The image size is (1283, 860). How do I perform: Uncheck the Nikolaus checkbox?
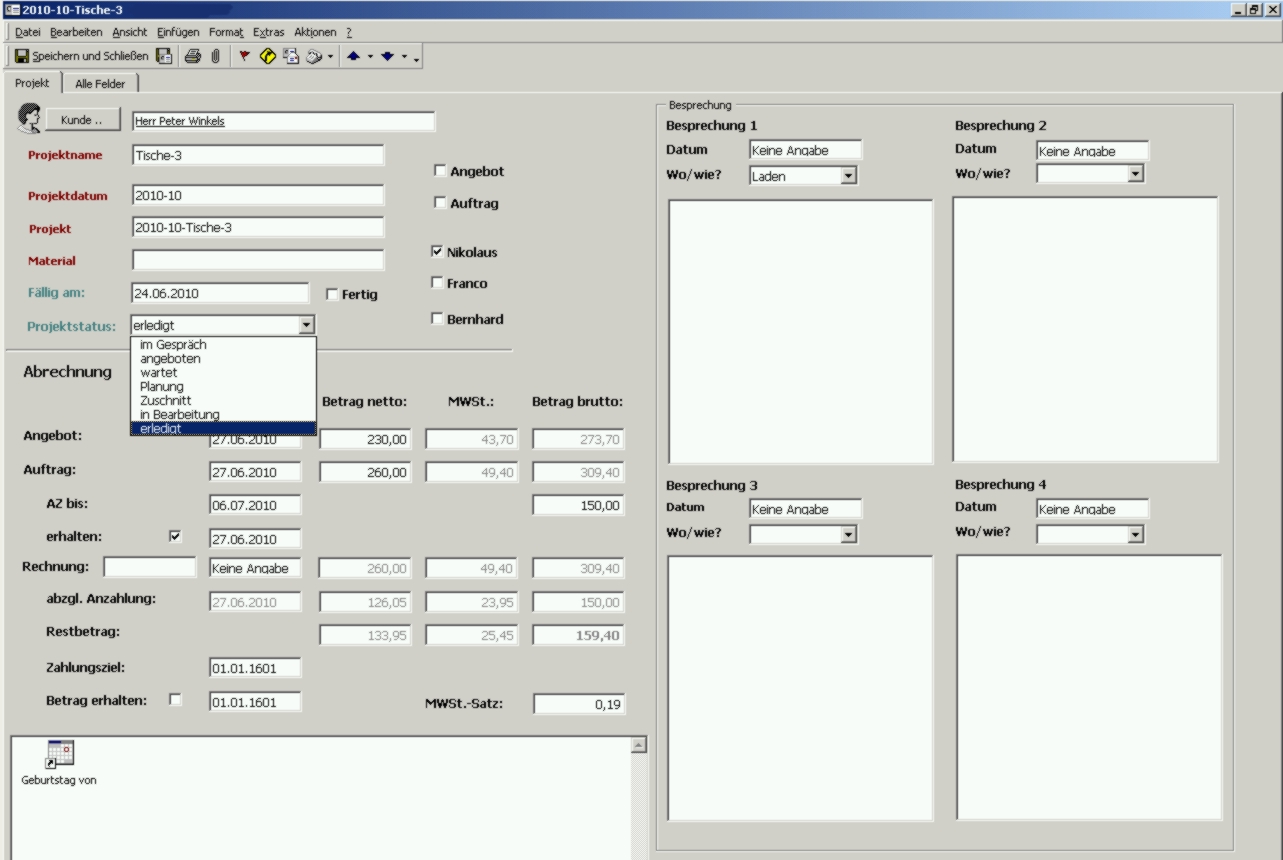pyautogui.click(x=437, y=252)
